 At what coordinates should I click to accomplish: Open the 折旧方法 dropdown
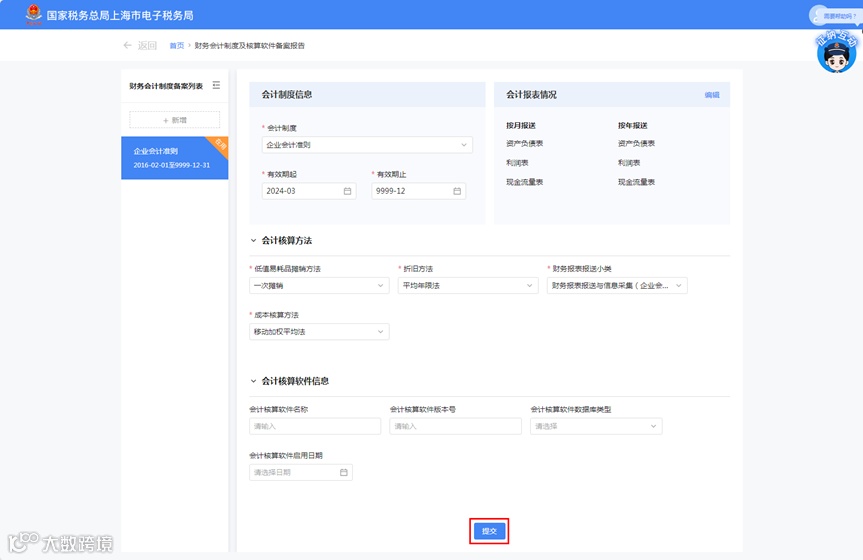coord(468,286)
